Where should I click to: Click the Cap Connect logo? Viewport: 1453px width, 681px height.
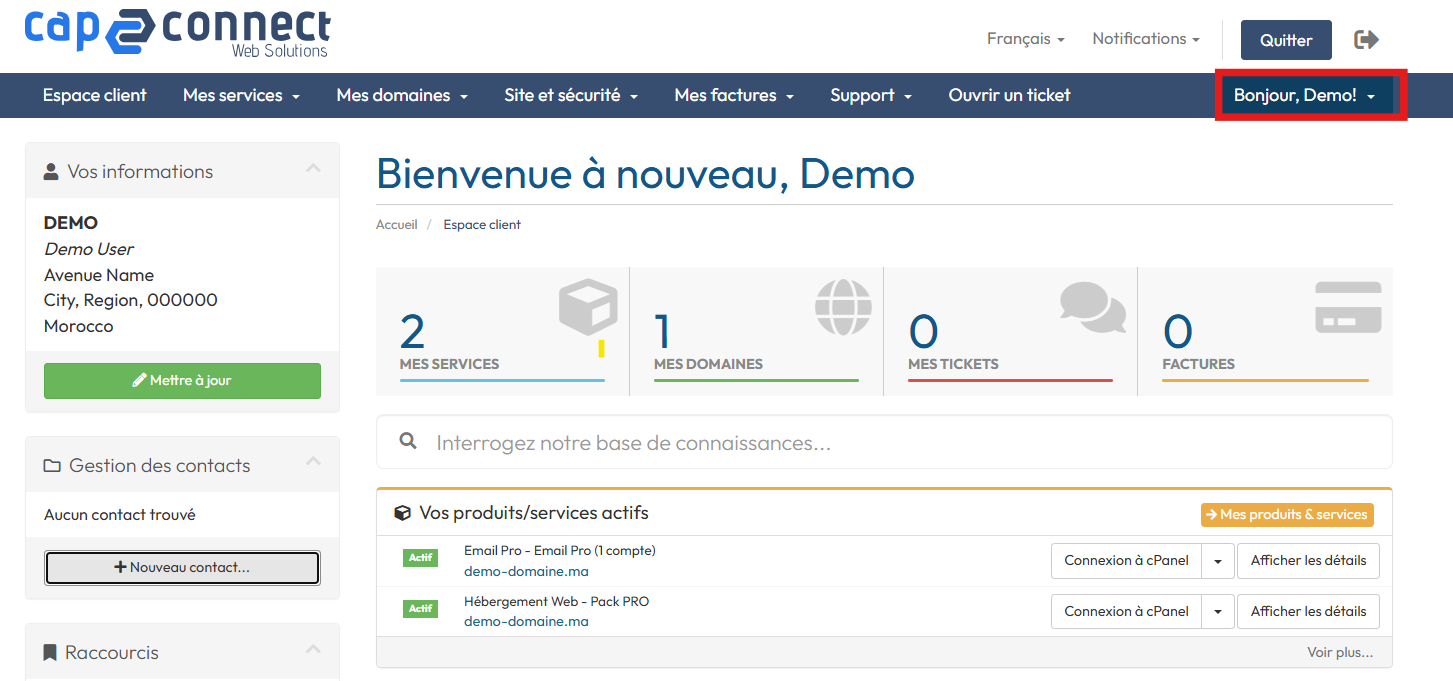176,33
